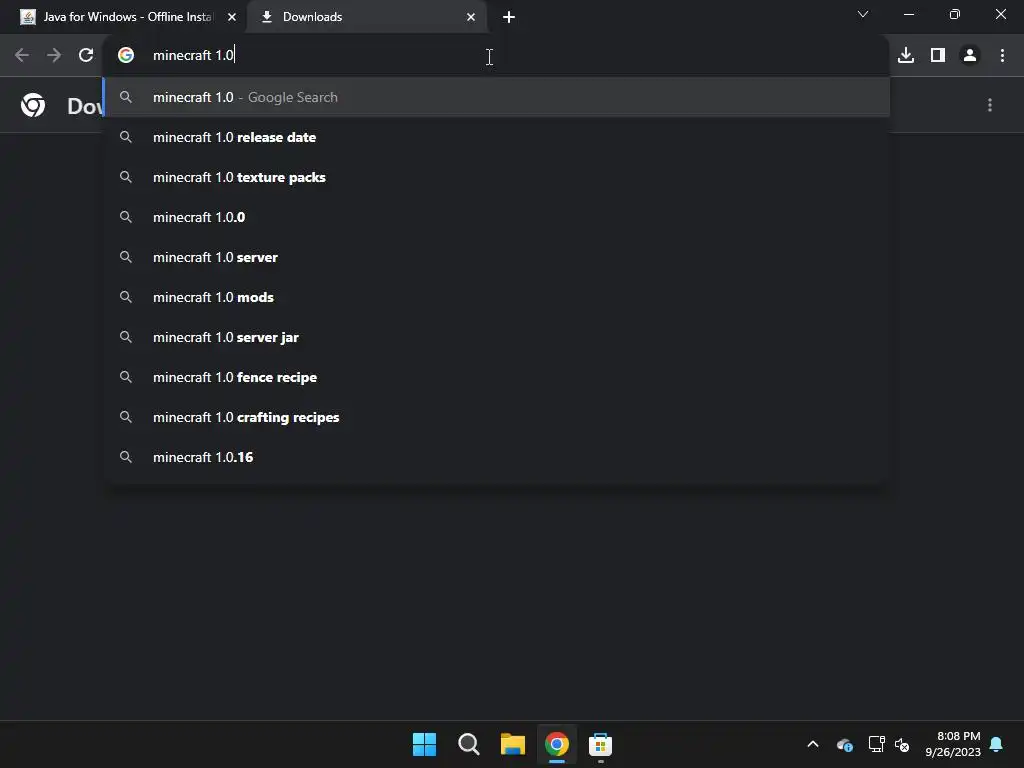Restore down the Chrome window
This screenshot has width=1024, height=768.
click(955, 14)
